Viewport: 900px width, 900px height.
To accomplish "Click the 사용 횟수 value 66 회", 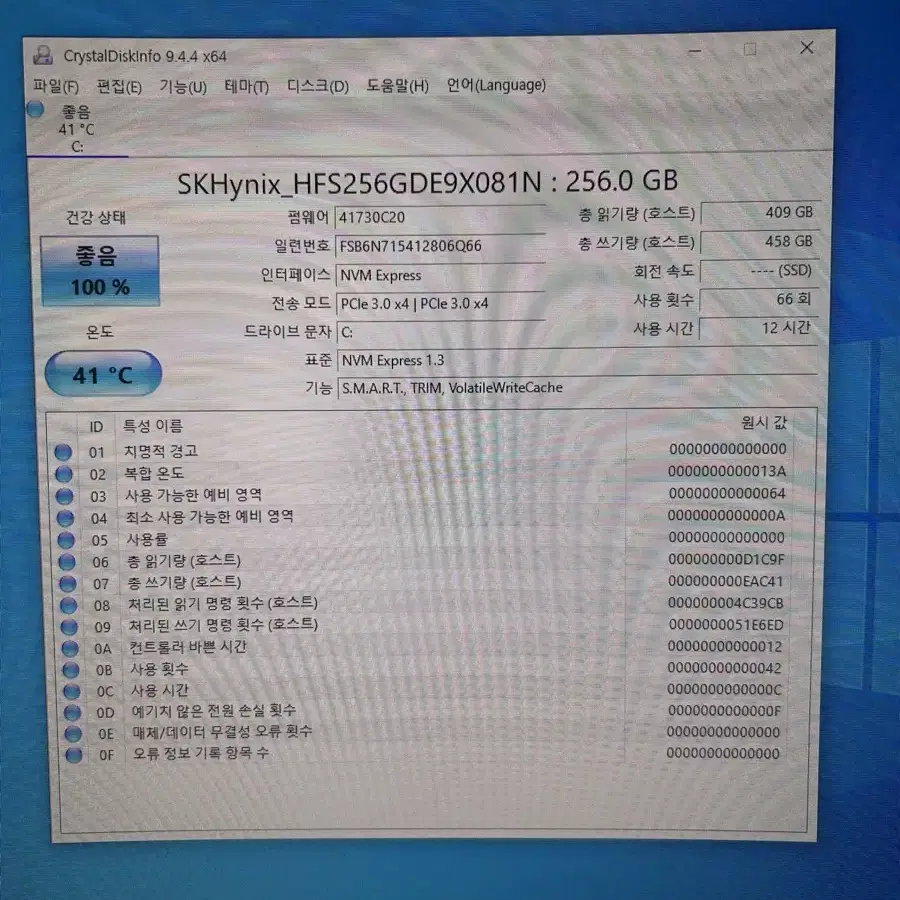I will (759, 299).
